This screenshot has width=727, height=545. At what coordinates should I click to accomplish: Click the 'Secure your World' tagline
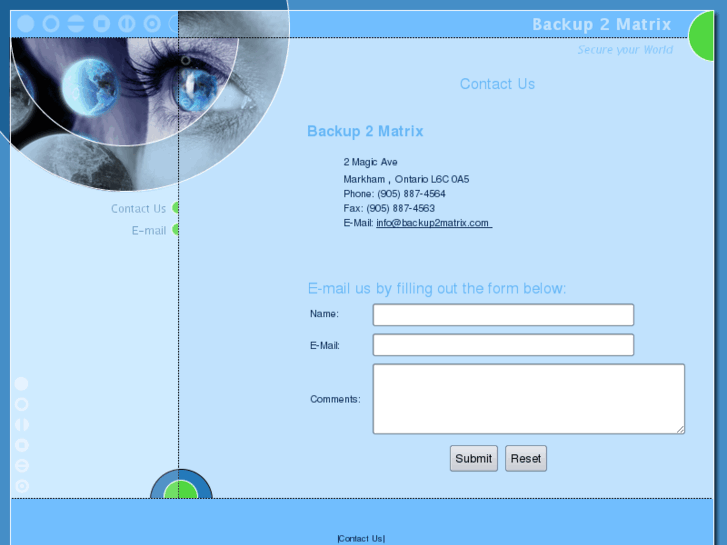click(x=625, y=50)
